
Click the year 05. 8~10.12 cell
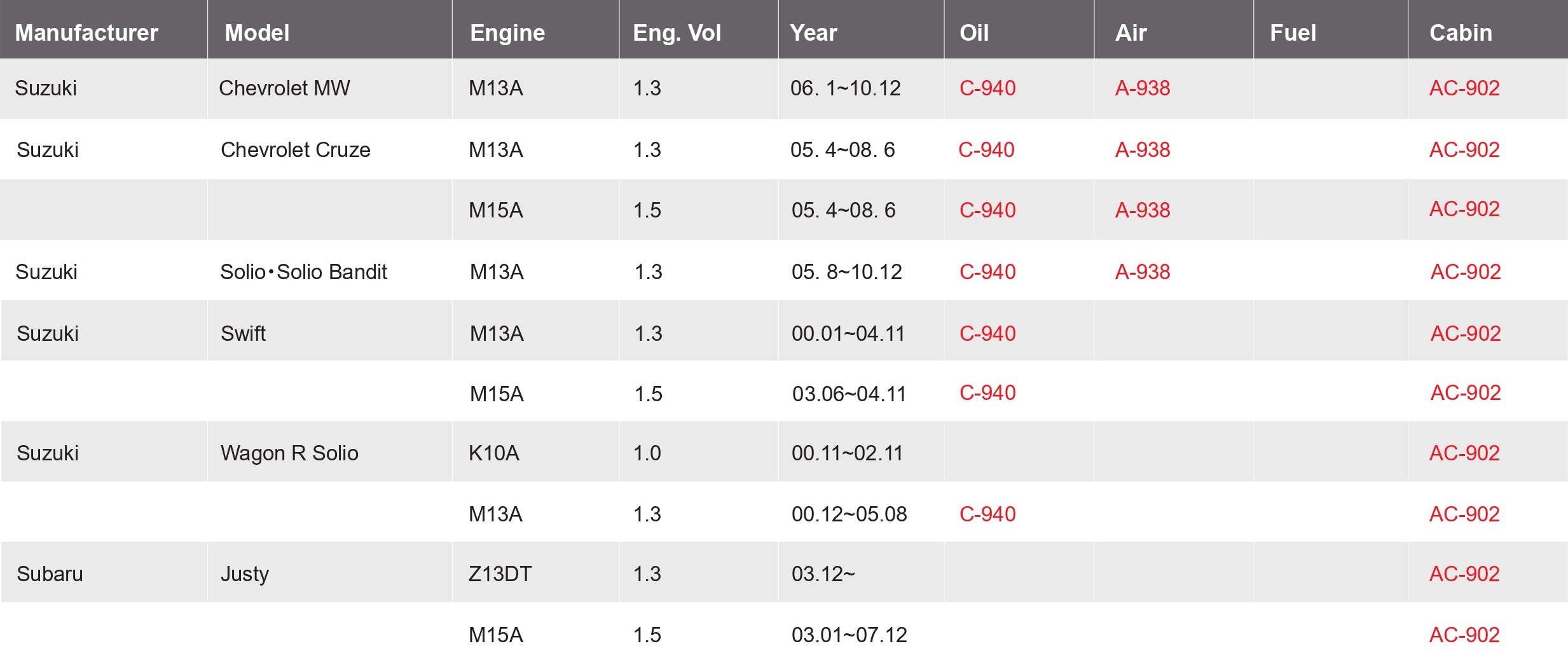[846, 272]
